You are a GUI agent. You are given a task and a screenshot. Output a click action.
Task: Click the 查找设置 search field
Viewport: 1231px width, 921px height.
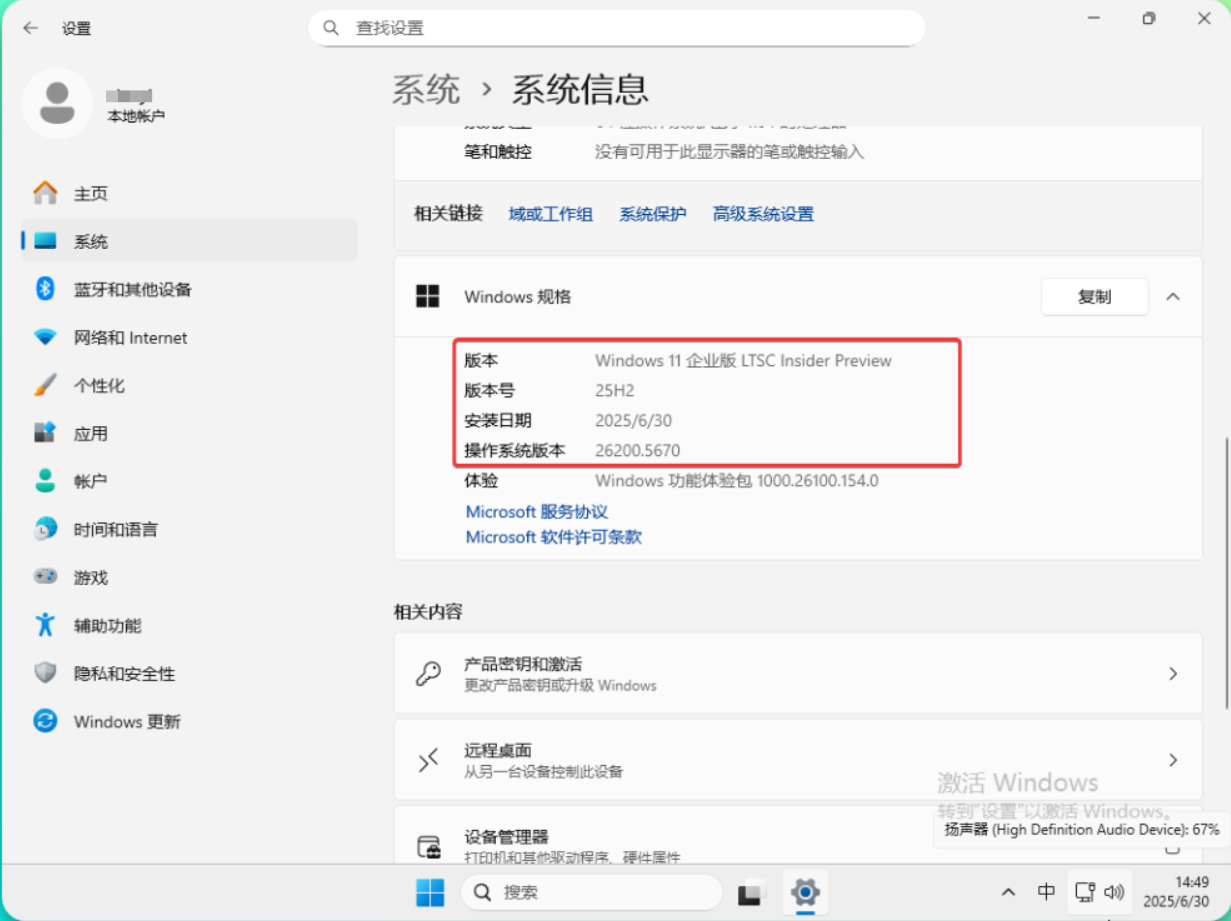pyautogui.click(x=617, y=28)
